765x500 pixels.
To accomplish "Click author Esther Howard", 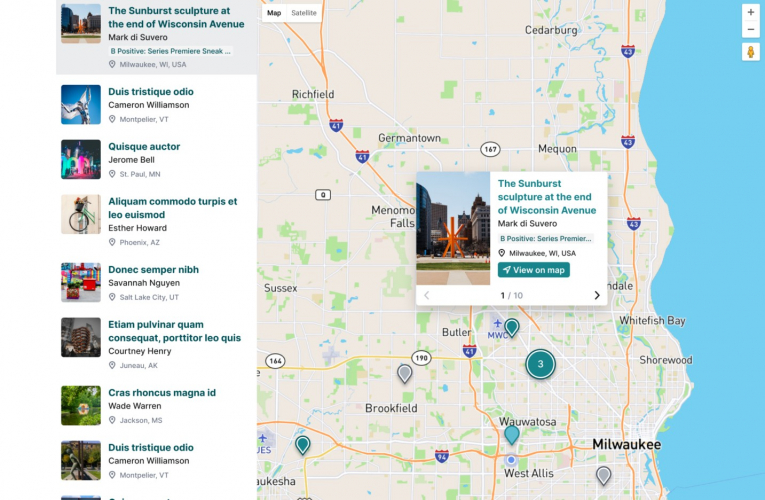I will pos(138,228).
